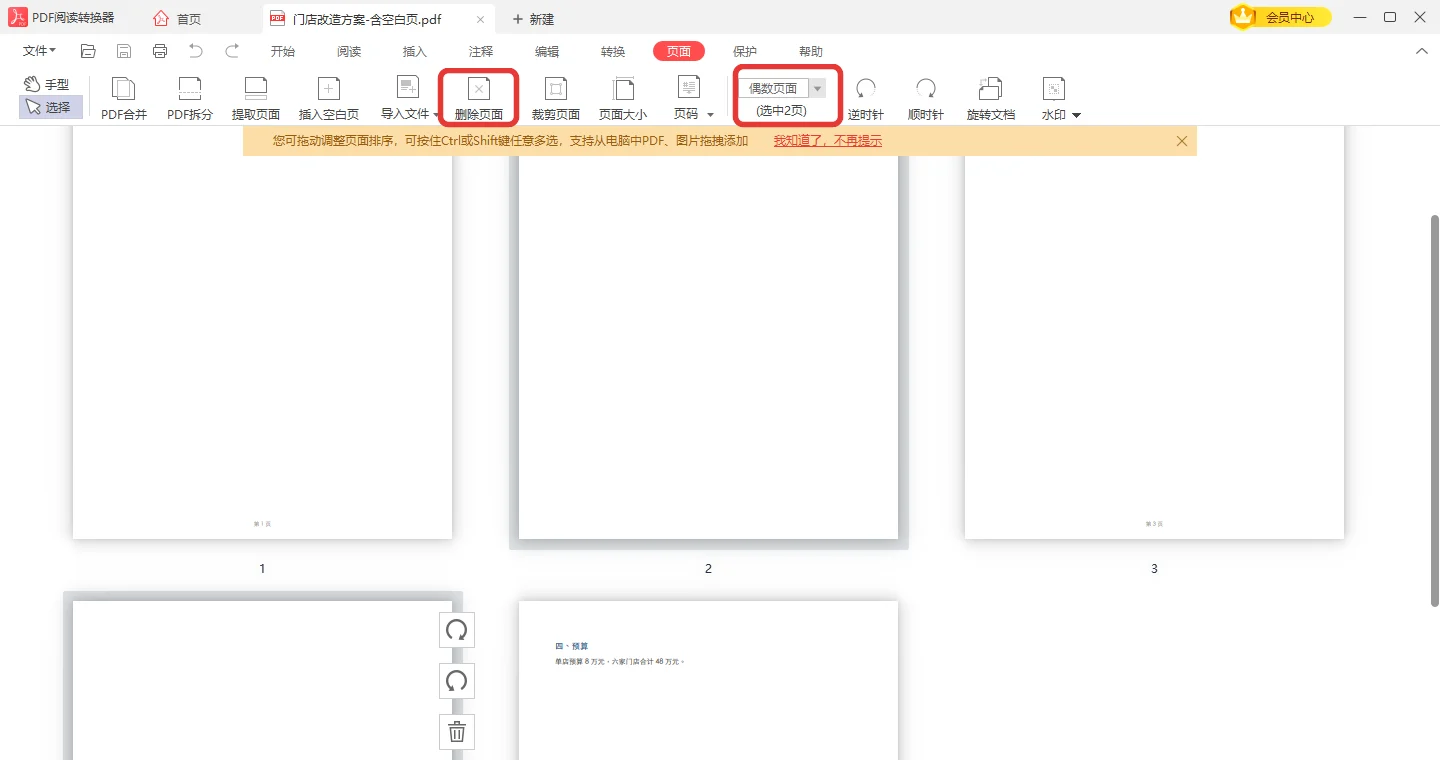Image resolution: width=1440 pixels, height=760 pixels.
Task: Open the 会员中心 member center
Action: tap(1281, 17)
